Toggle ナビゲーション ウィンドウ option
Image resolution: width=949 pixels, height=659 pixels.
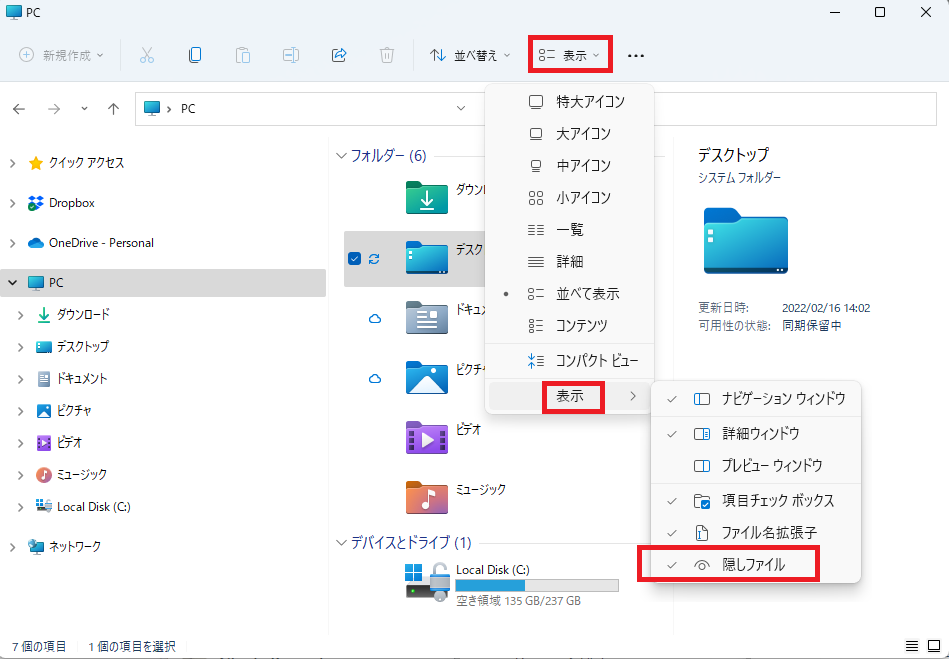(x=756, y=399)
